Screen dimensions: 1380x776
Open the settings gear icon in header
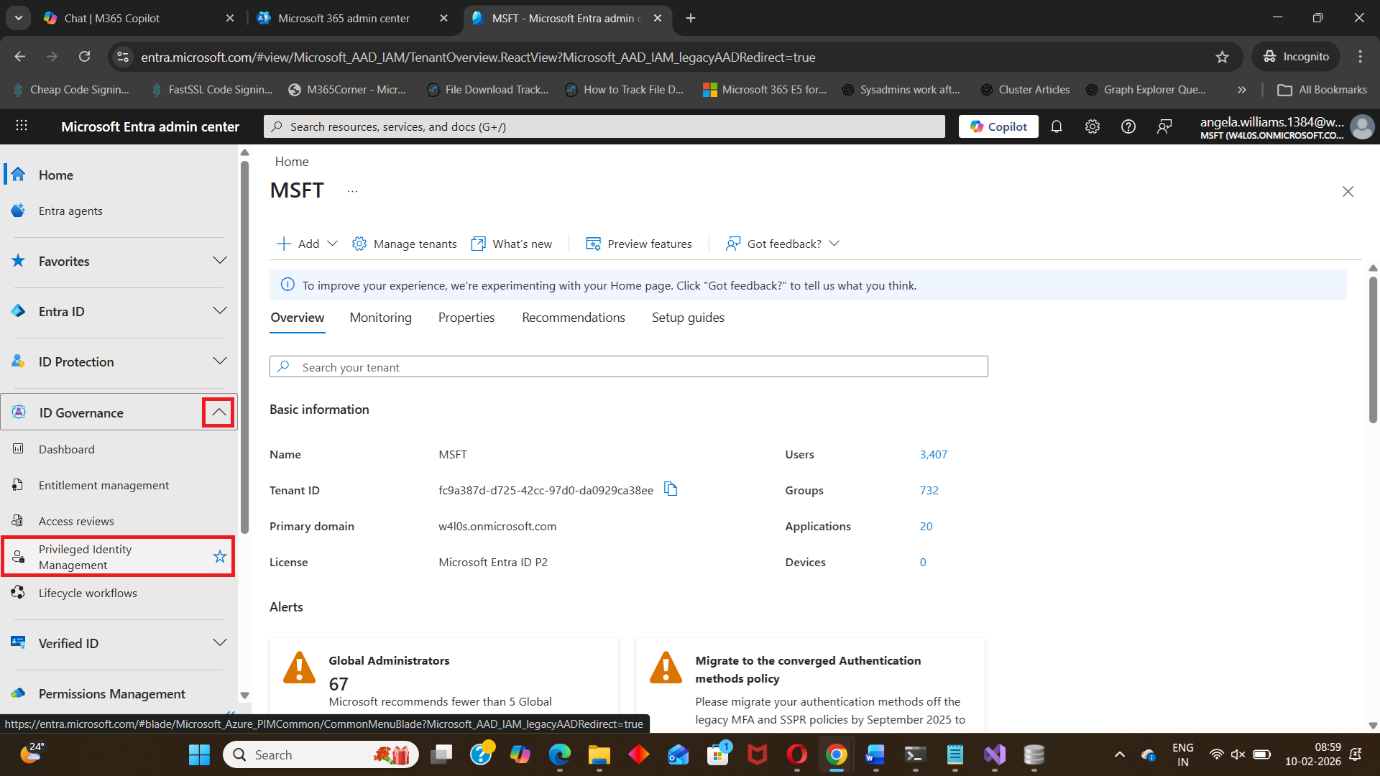[x=1092, y=127]
